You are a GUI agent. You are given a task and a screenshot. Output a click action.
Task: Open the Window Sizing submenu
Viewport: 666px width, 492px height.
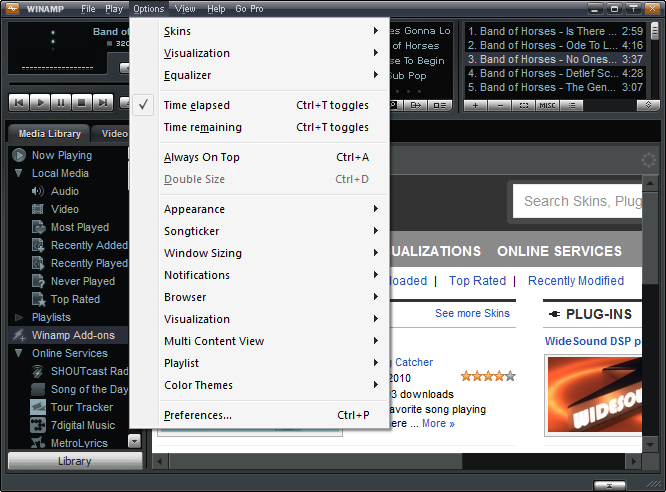coord(259,253)
